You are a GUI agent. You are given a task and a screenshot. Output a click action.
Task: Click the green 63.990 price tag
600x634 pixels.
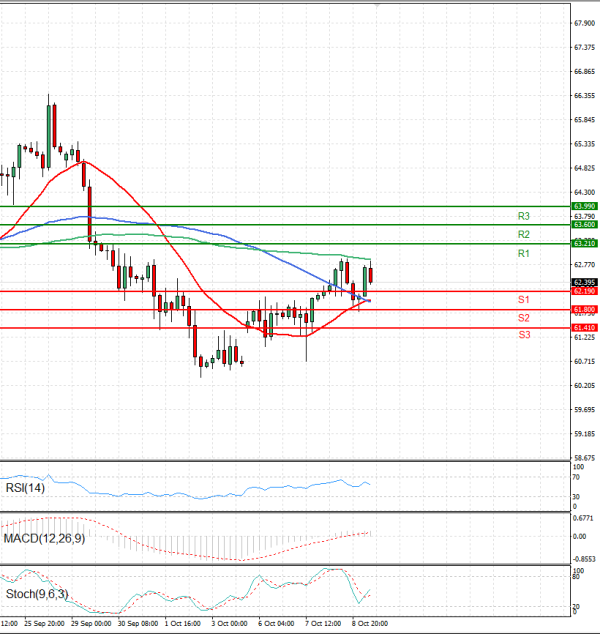584,206
